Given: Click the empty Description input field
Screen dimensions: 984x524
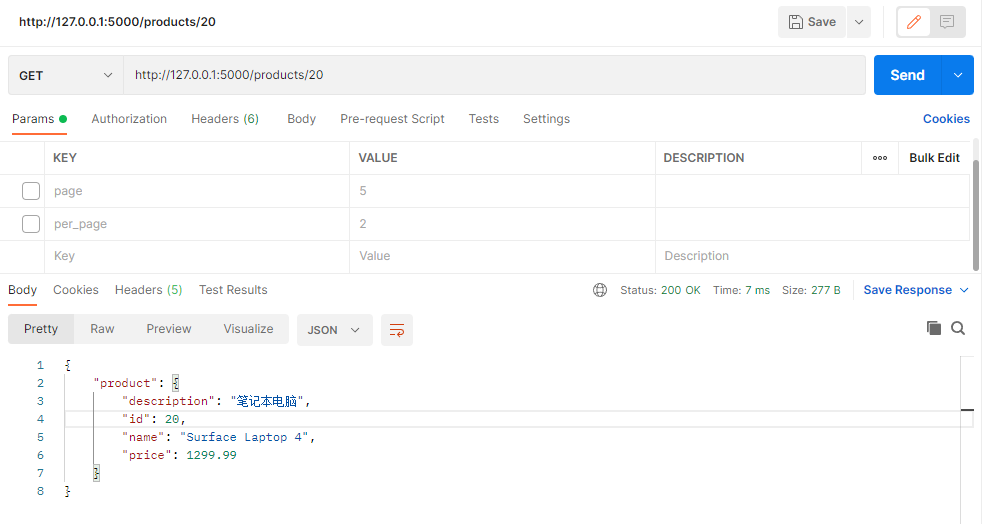Looking at the screenshot, I should pyautogui.click(x=813, y=256).
